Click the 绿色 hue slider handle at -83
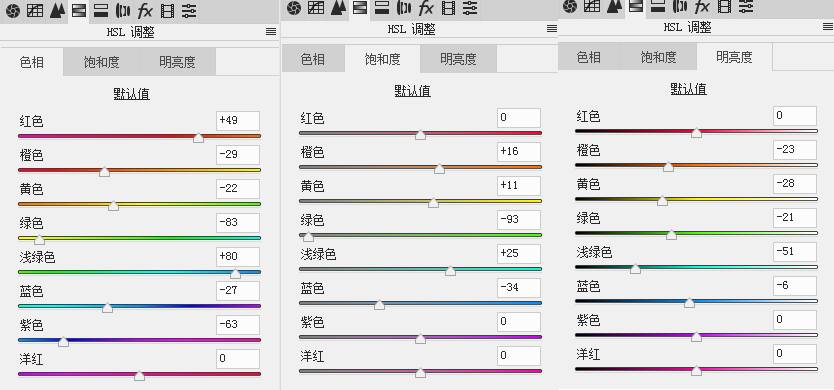 coord(39,240)
